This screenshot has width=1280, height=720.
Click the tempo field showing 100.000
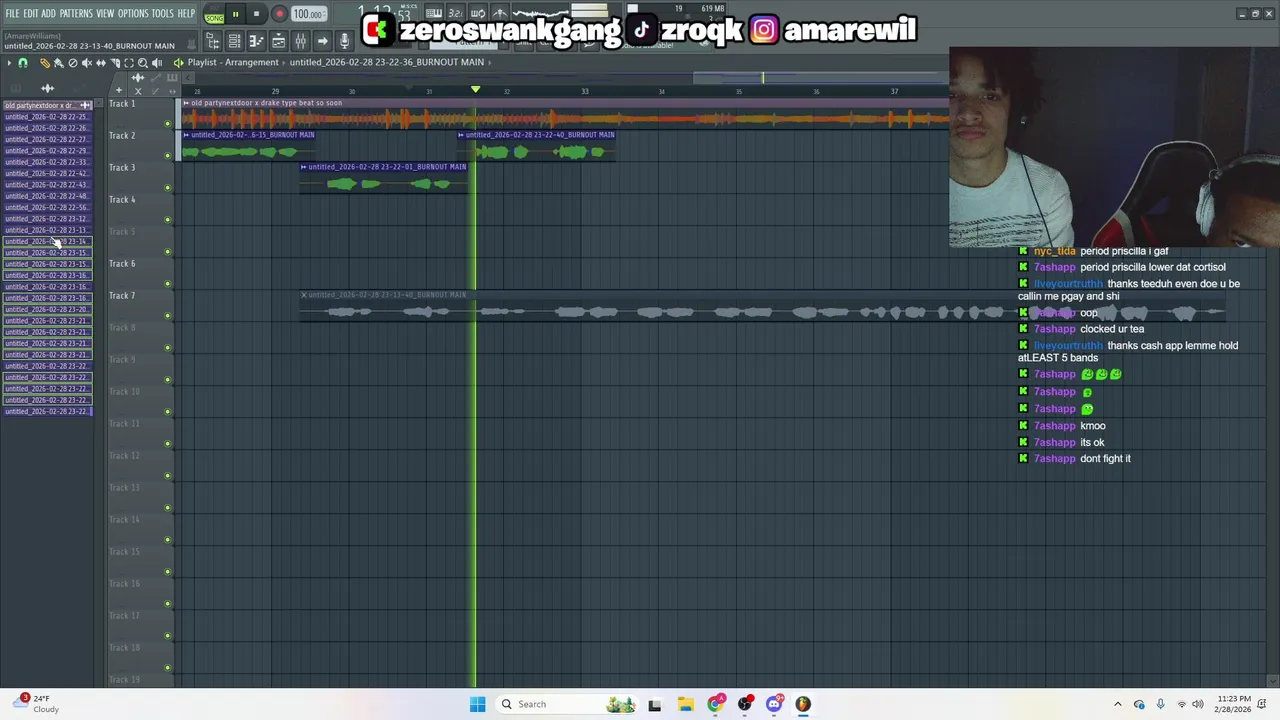pyautogui.click(x=309, y=14)
